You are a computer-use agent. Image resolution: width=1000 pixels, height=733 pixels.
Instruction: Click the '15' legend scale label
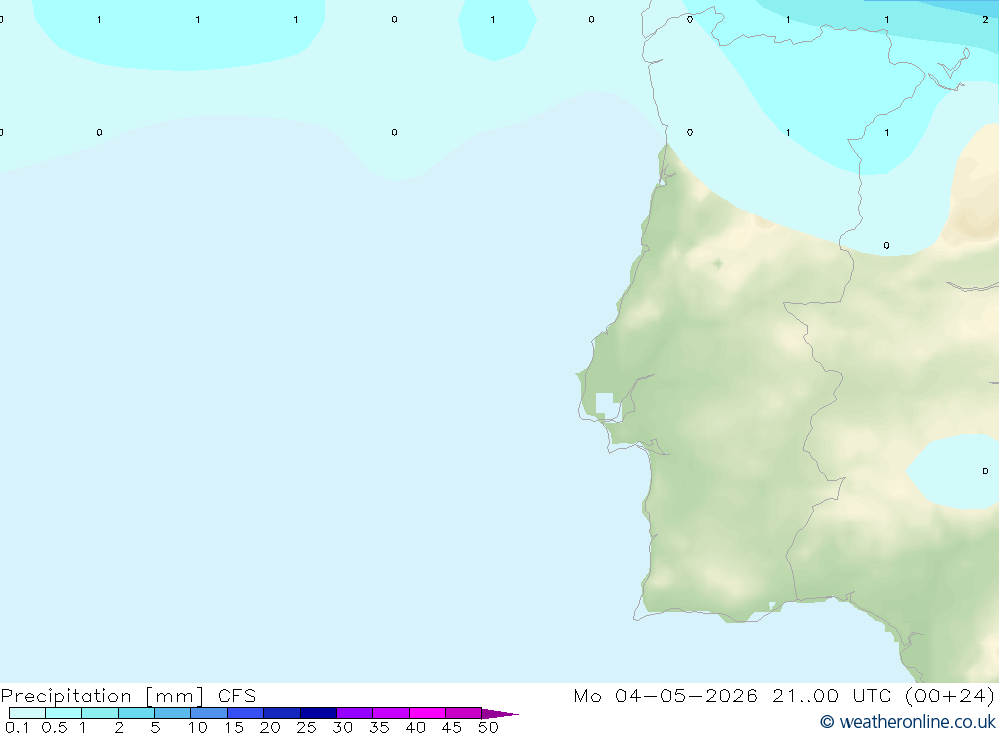234,727
